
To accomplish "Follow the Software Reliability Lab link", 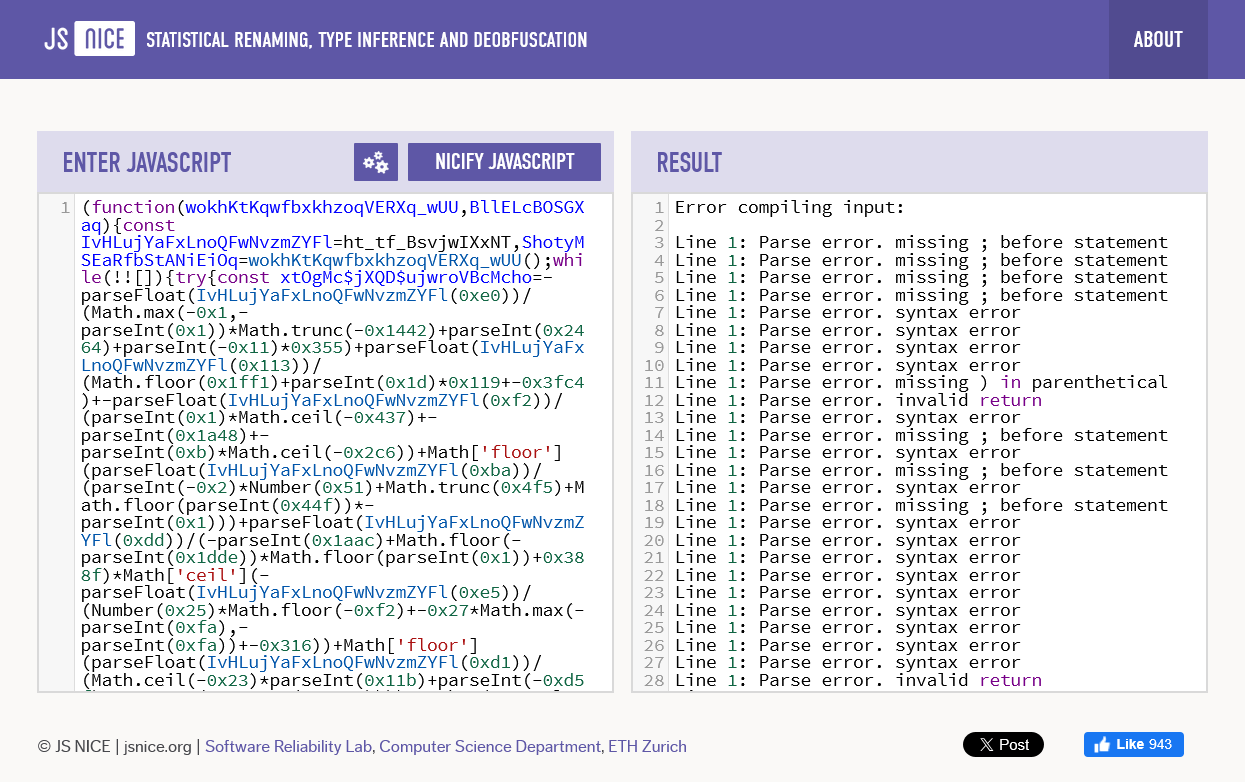I will 288,746.
